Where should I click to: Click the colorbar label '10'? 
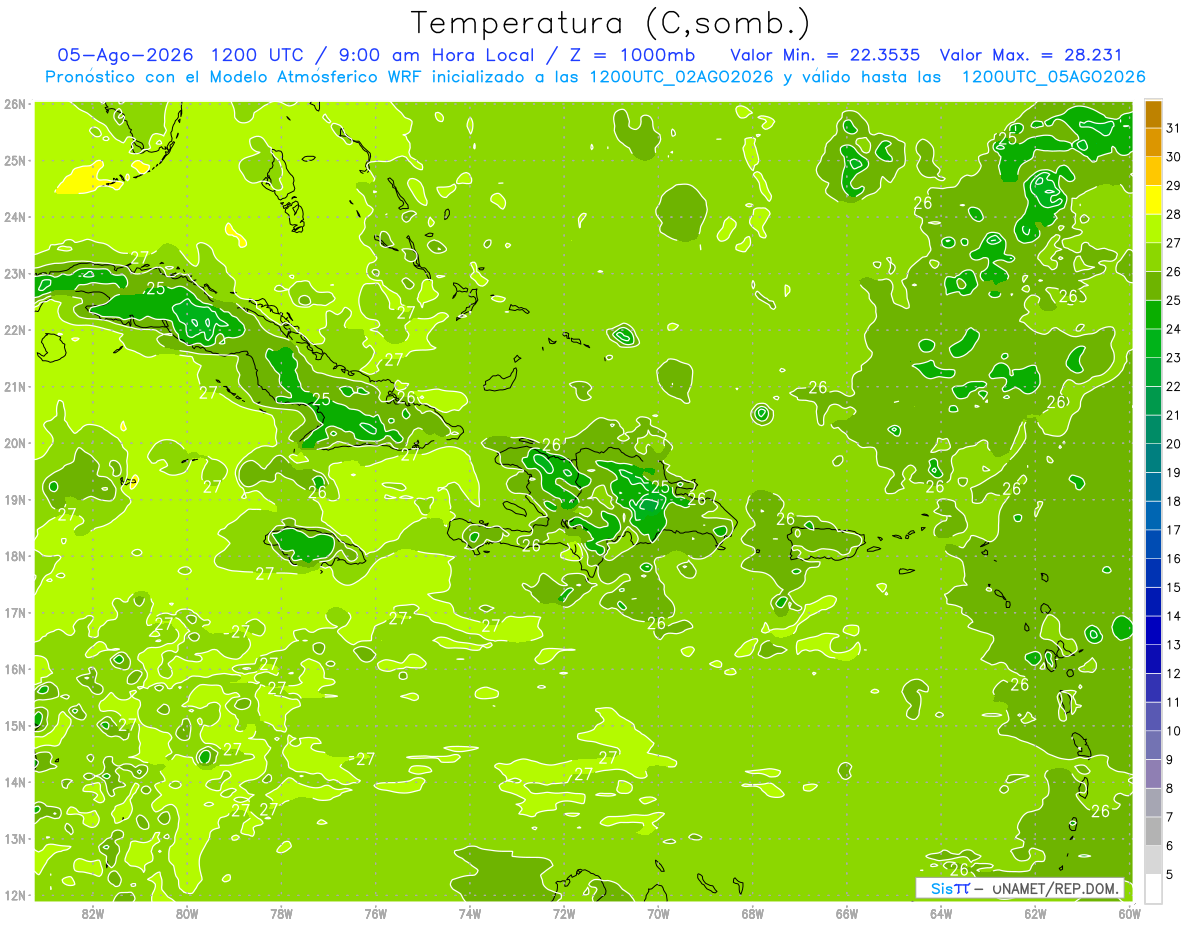tap(1174, 731)
